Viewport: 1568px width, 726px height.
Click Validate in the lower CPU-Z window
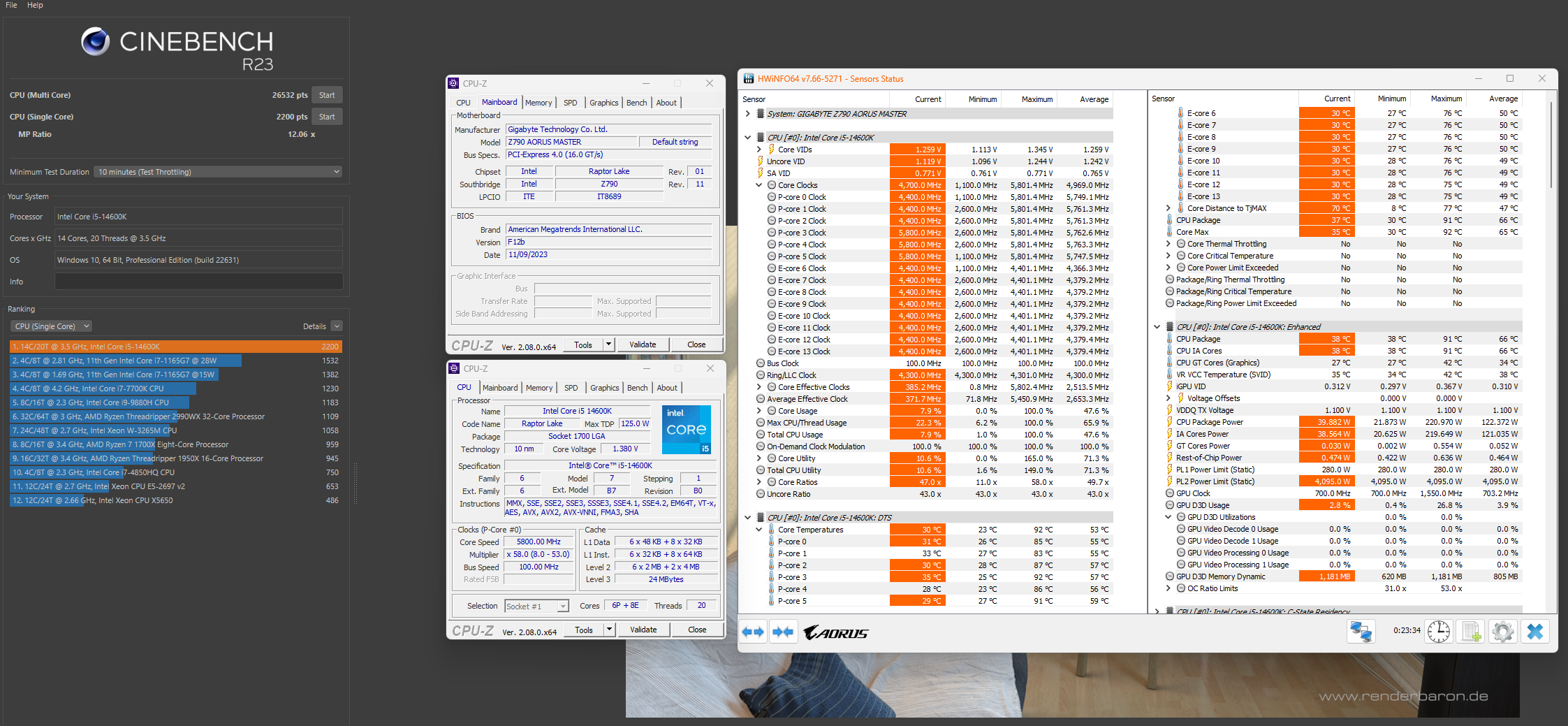point(643,630)
